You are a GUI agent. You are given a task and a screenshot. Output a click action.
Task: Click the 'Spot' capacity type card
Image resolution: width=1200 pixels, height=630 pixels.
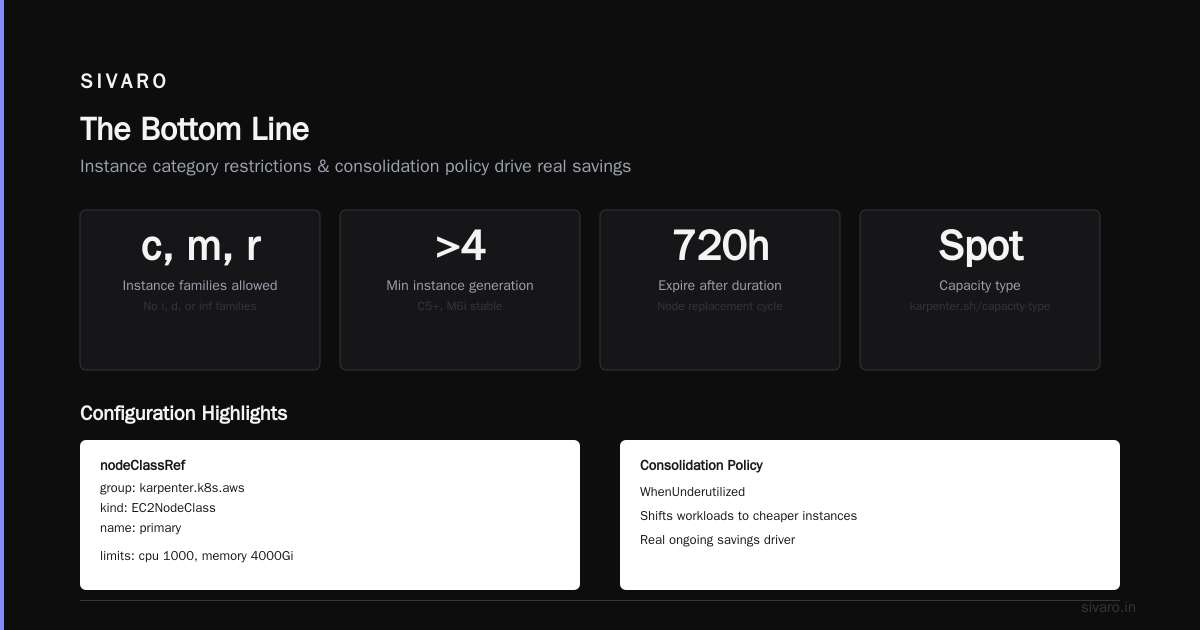point(980,290)
